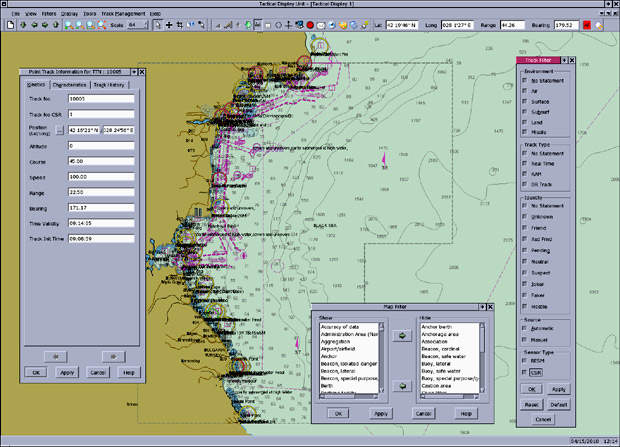The height and width of the screenshot is (447, 620).
Task: Switch to the Track History tab
Action: click(x=108, y=85)
